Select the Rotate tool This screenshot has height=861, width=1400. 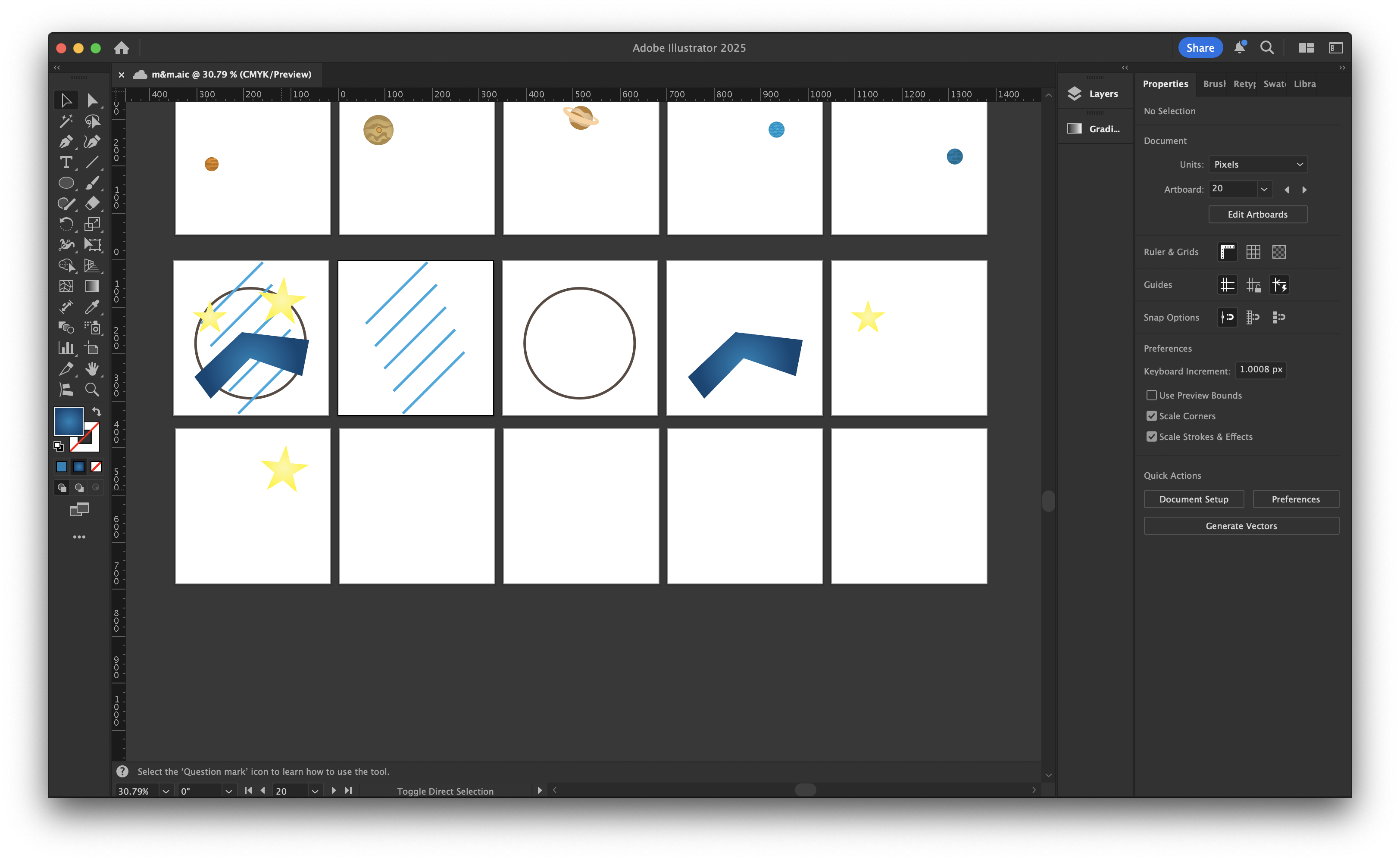click(x=66, y=224)
